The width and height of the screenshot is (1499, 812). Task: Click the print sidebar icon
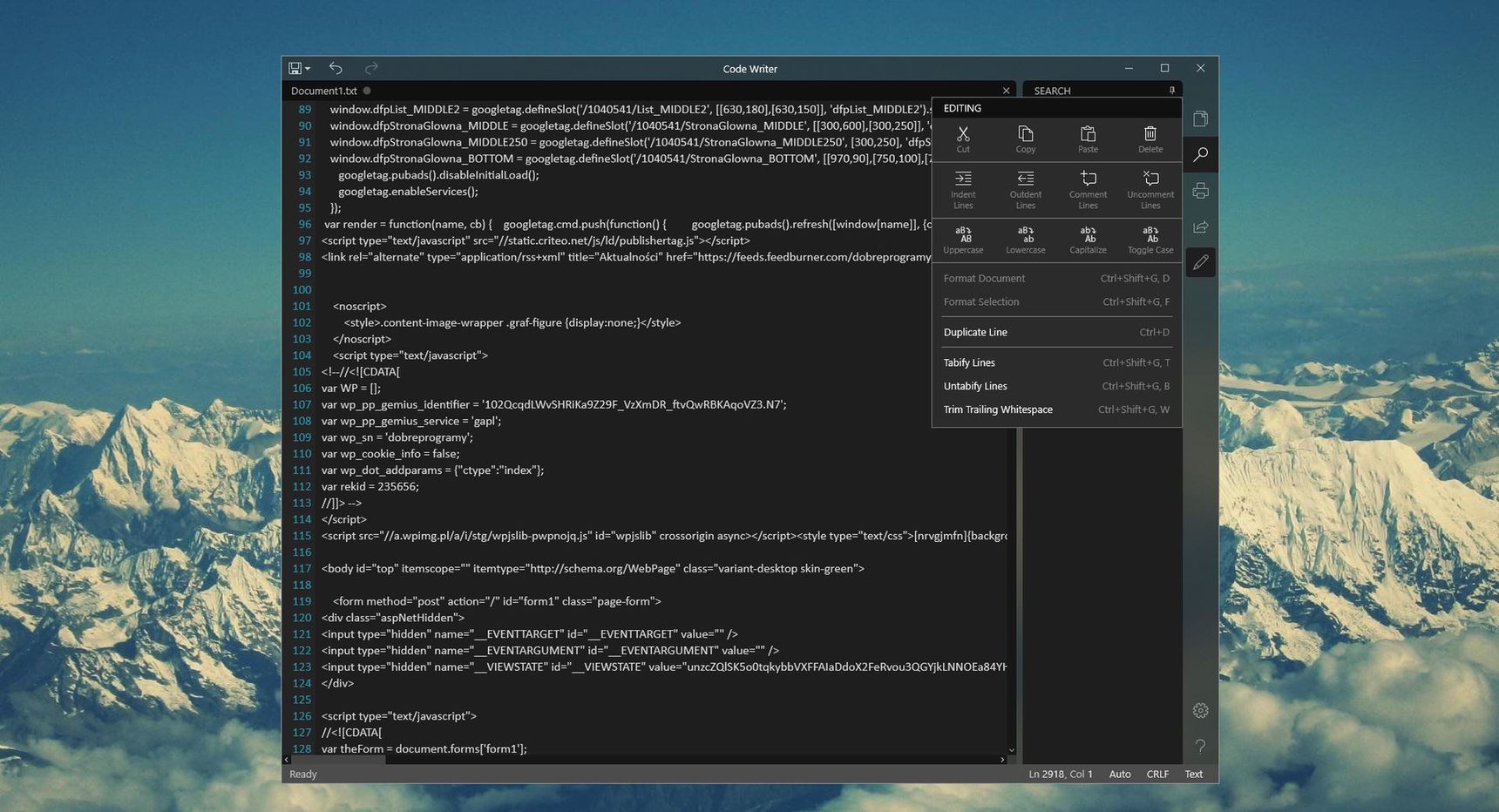tap(1200, 190)
